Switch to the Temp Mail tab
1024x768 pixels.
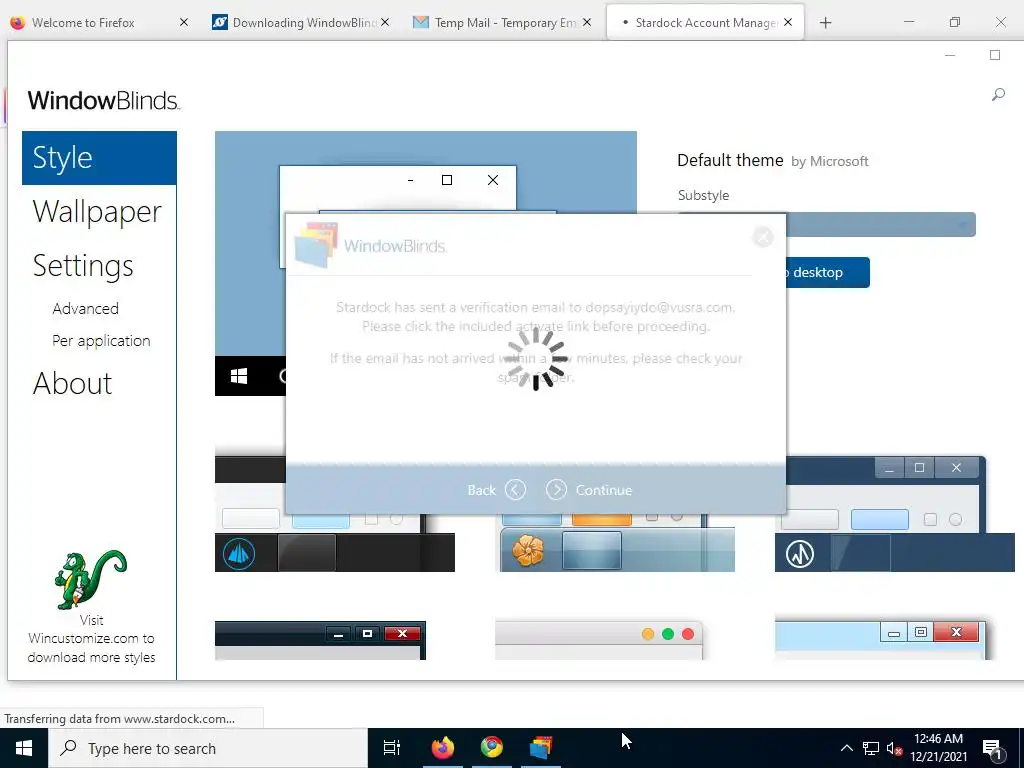495,22
